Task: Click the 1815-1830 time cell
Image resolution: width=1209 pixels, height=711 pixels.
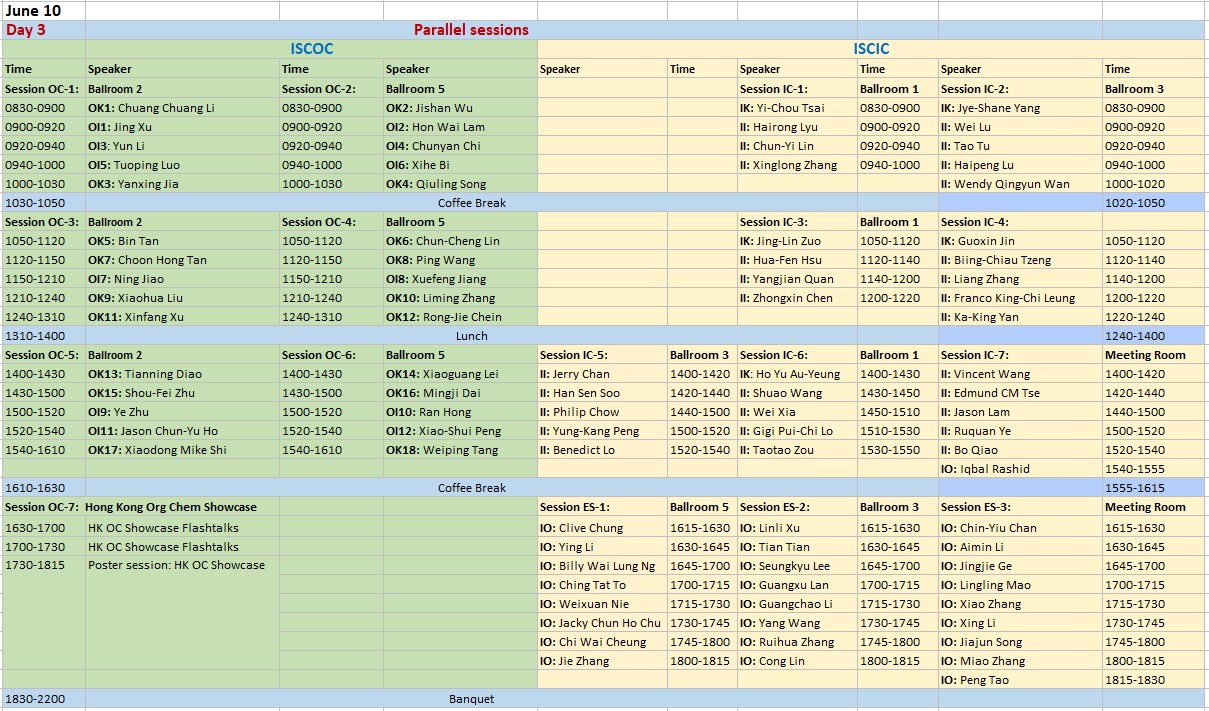Action: [x=1154, y=680]
